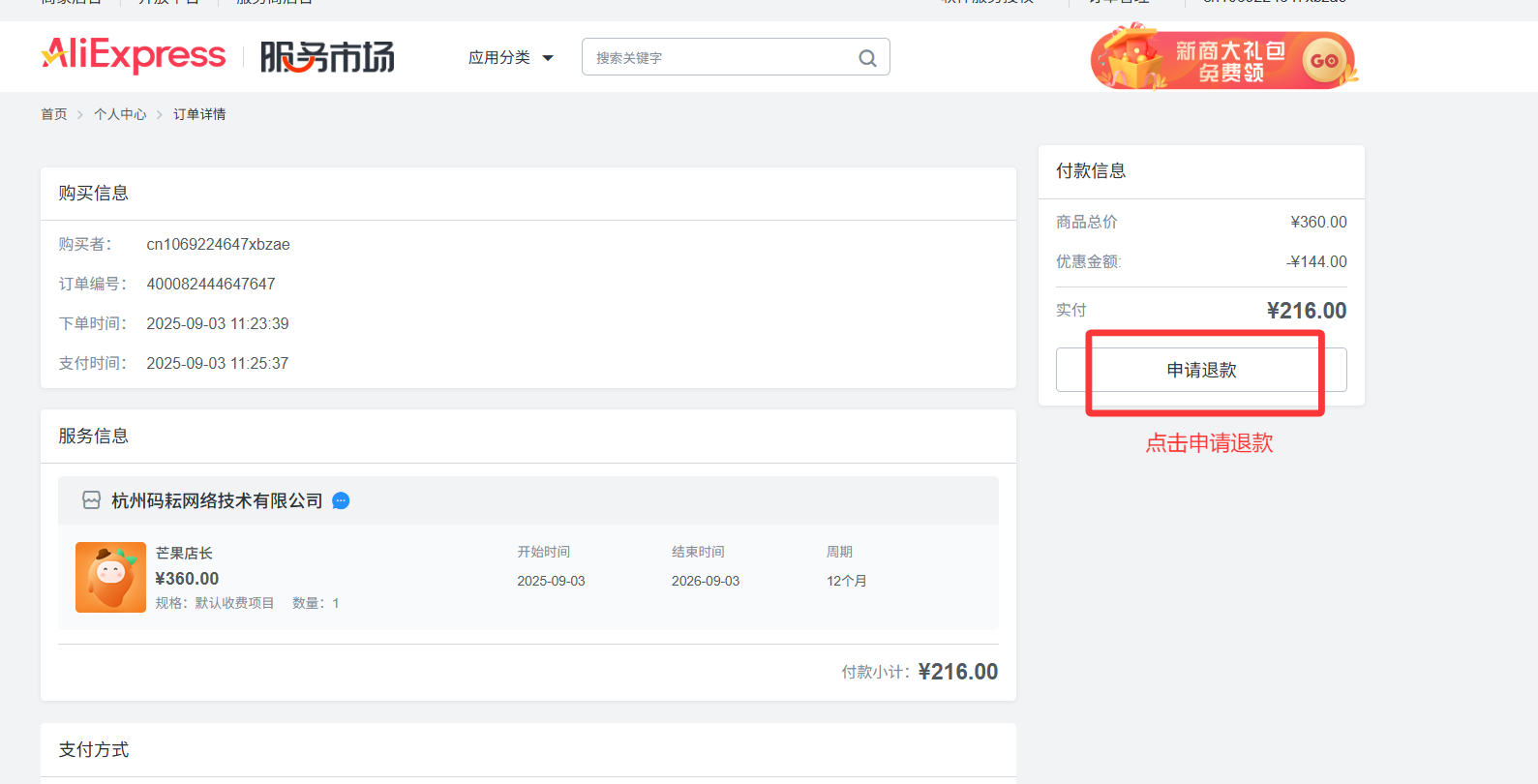
Task: Click the 新商大礼包 免费领 banner text
Action: 1230,61
